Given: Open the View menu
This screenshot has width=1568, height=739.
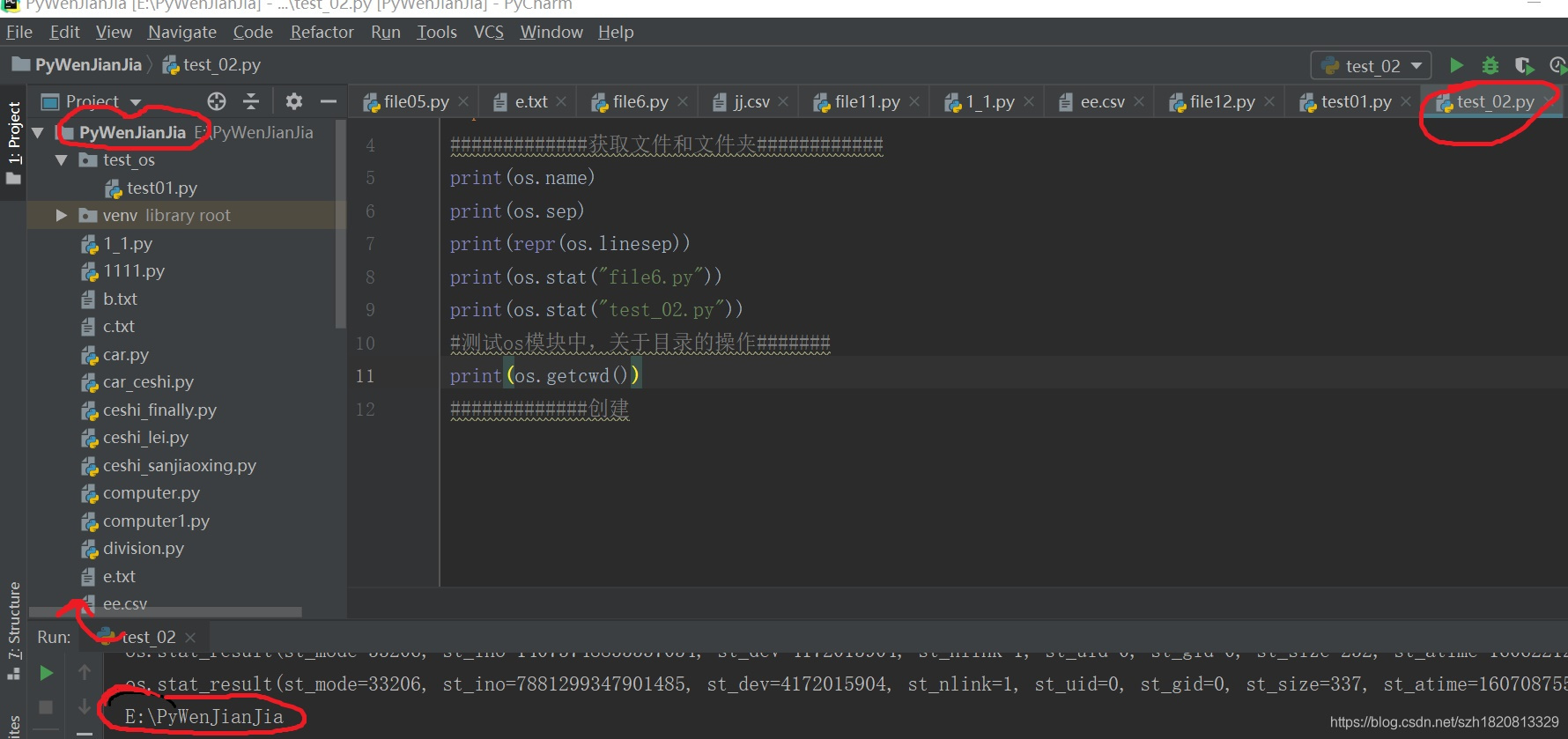Looking at the screenshot, I should 114,33.
